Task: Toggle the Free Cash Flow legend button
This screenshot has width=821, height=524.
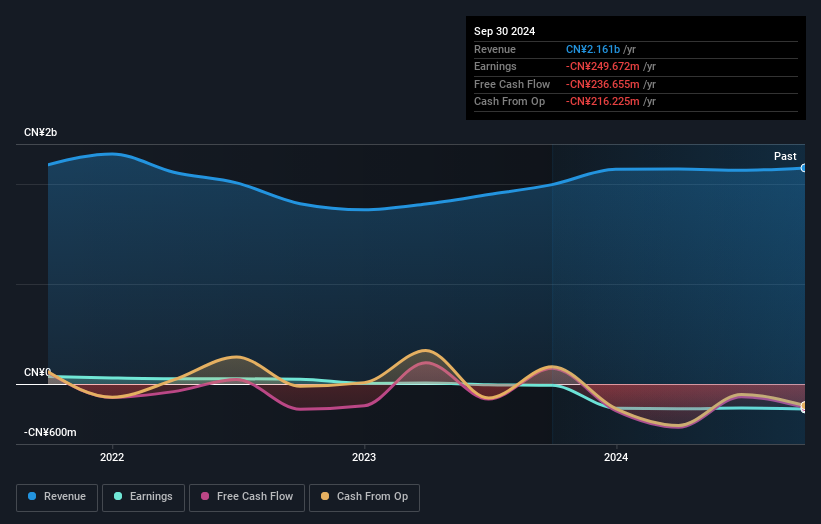Action: pos(247,497)
